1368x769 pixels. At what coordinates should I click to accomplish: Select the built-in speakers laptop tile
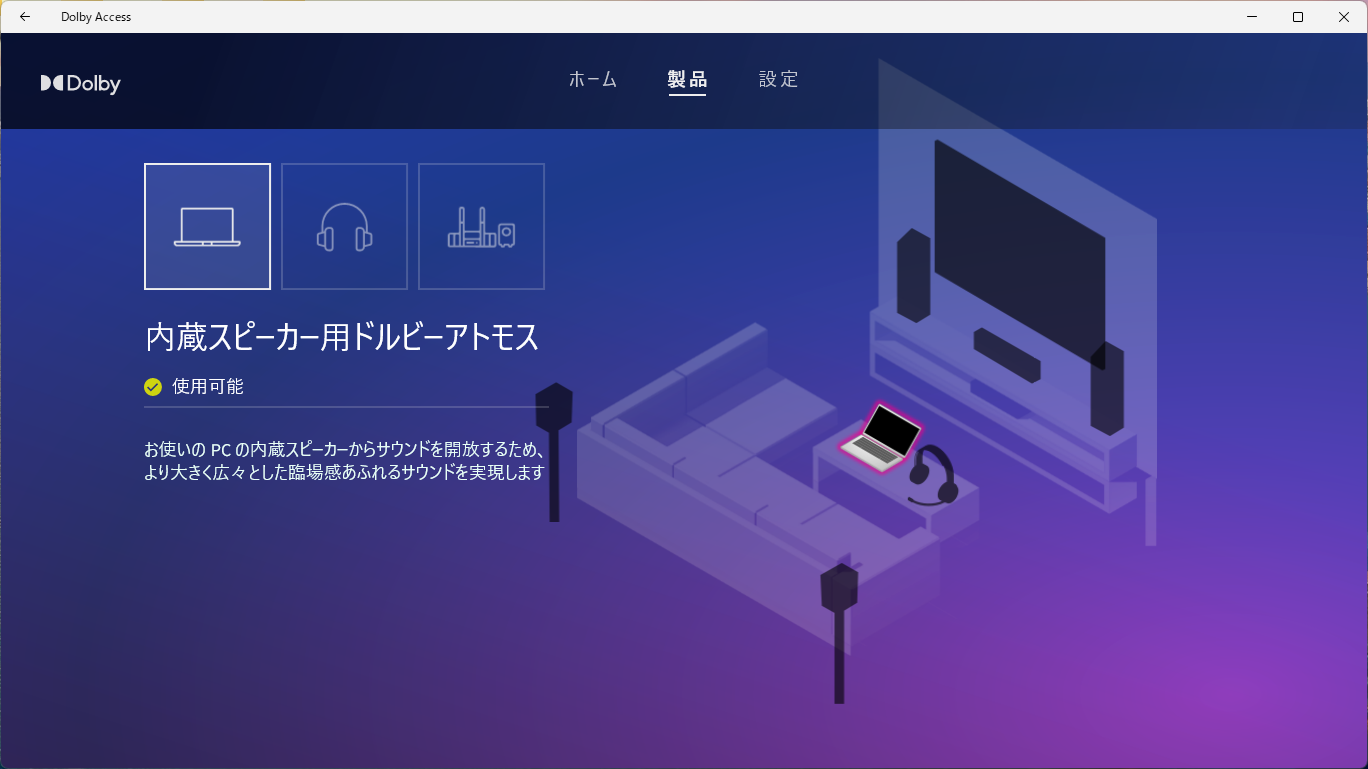pyautogui.click(x=207, y=226)
